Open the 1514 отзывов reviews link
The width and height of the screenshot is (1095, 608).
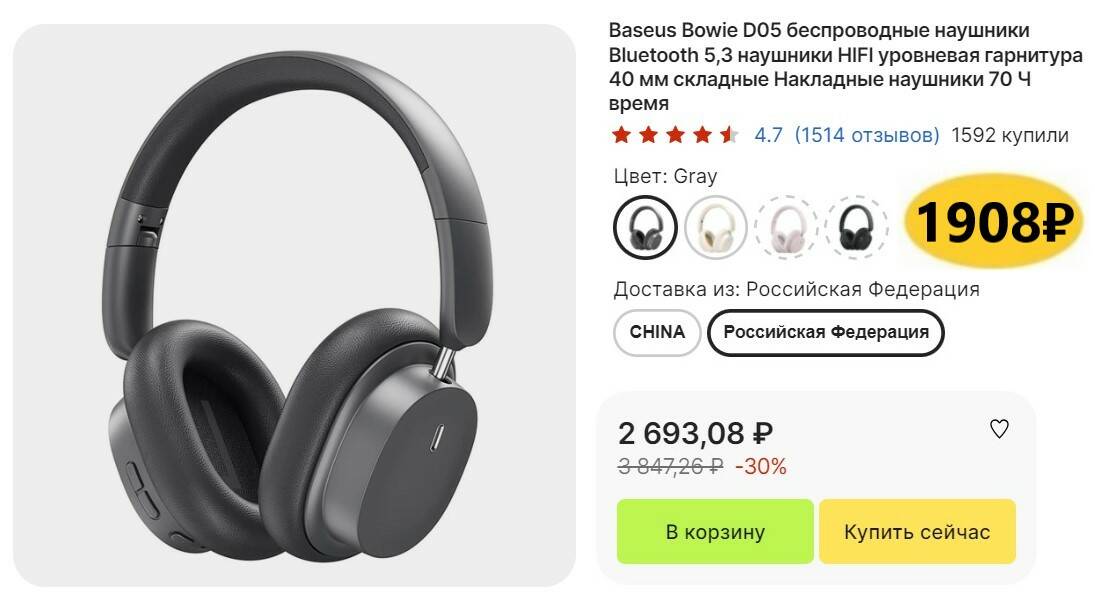867,135
